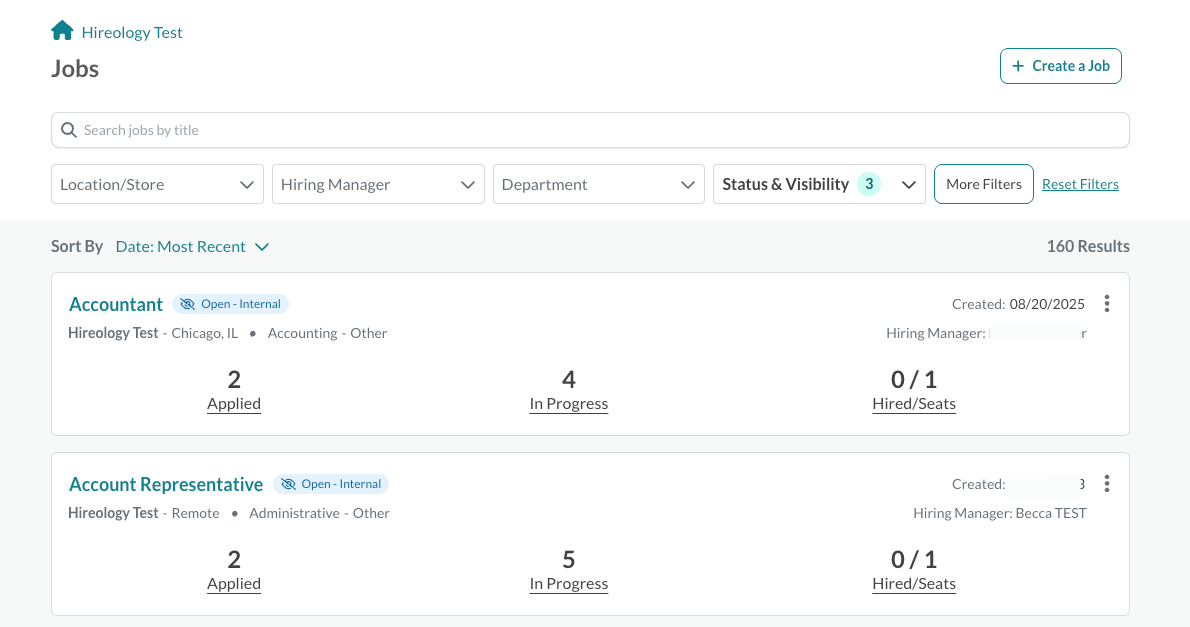The image size is (1190, 627).
Task: Click the Created: 08/20/2025 date text
Action: pos(1018,304)
